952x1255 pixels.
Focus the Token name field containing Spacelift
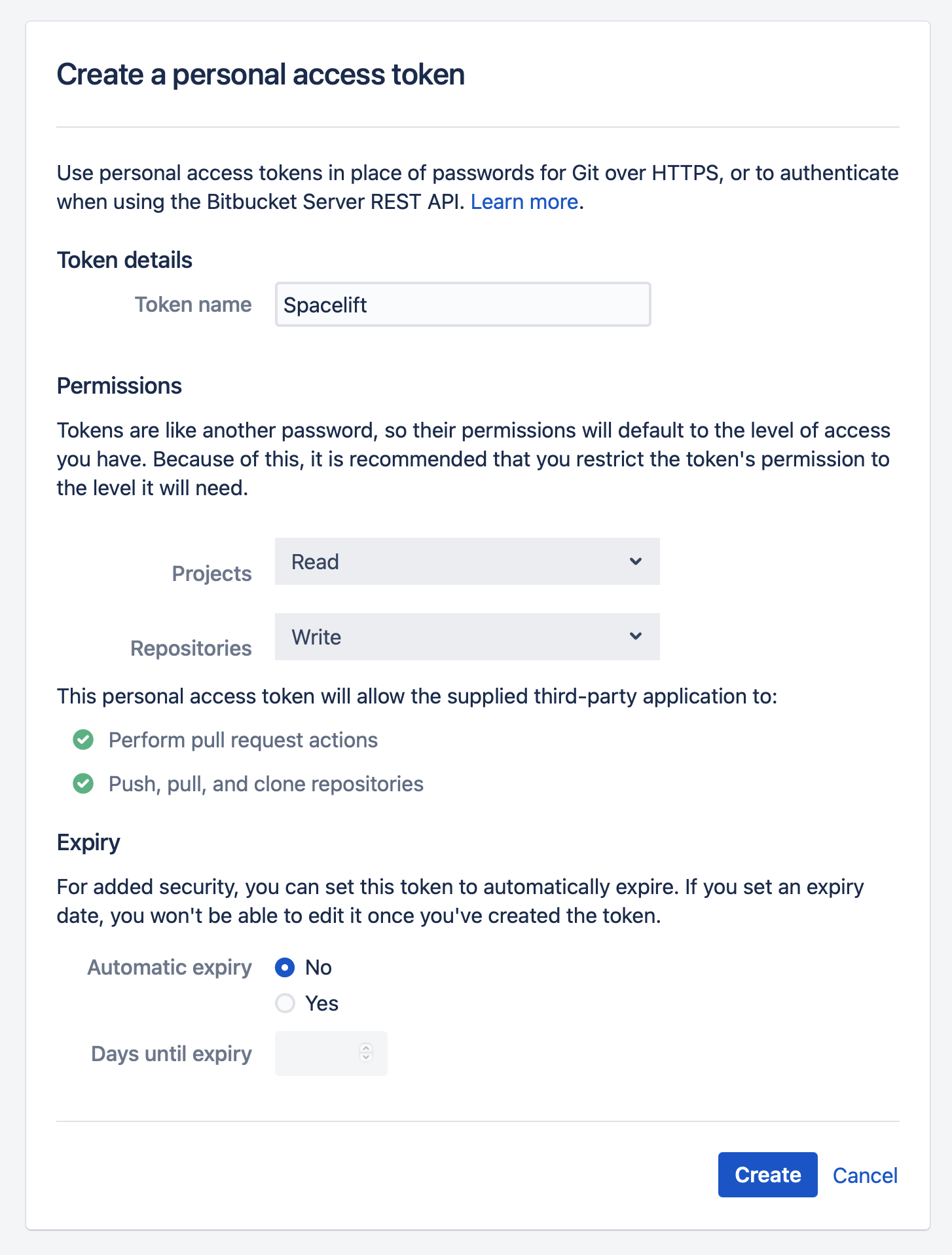click(x=462, y=305)
